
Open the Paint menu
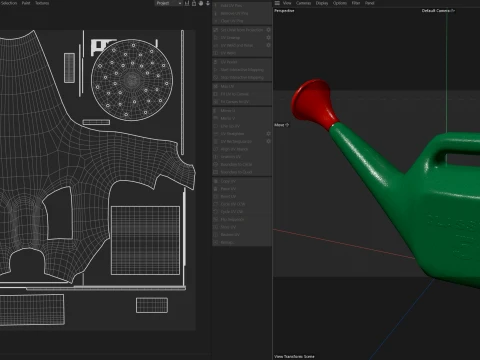pos(26,3)
